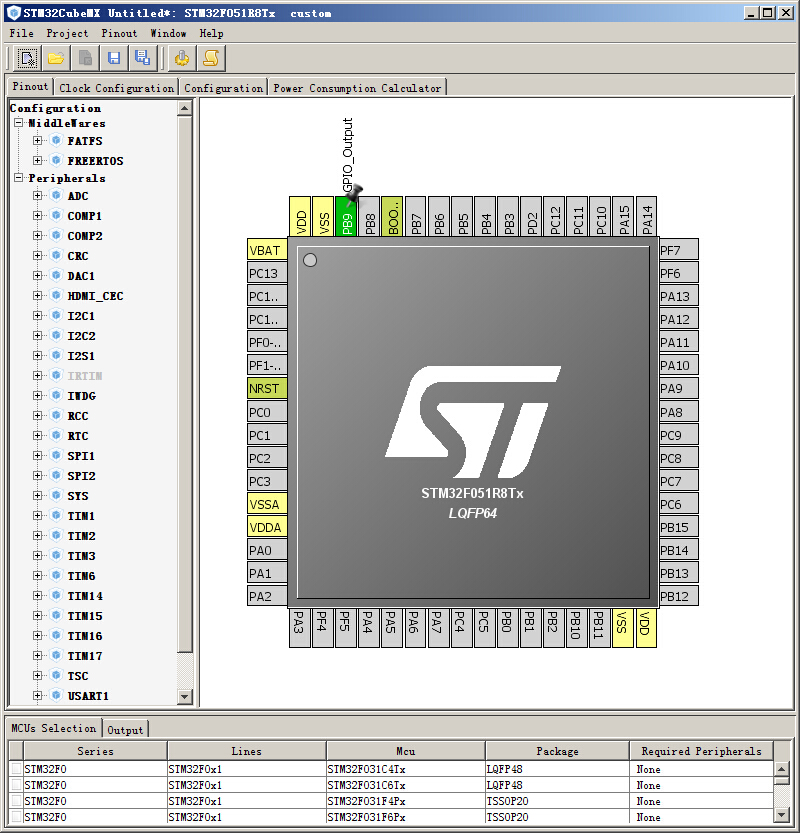Click the Package column header
The image size is (800, 833).
(x=557, y=751)
